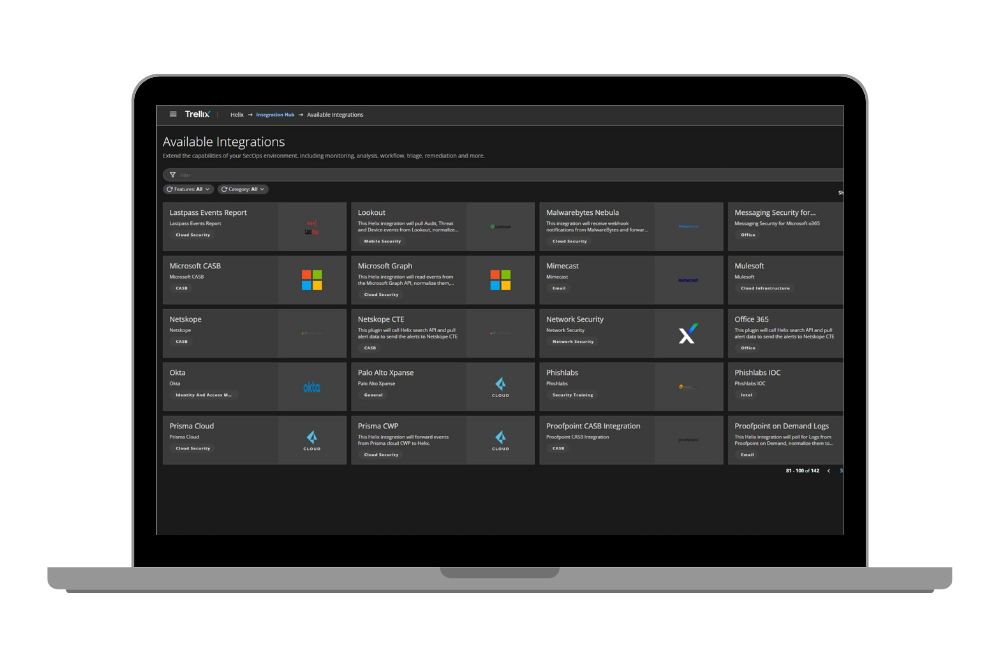Open Netskope CTE integration
Viewport: 1000px width, 667px height.
pos(443,334)
